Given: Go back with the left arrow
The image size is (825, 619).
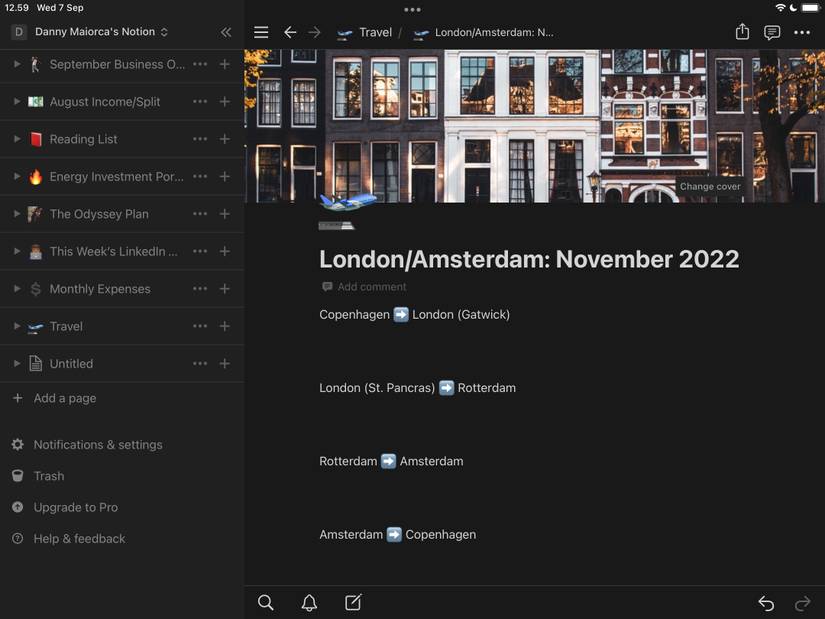Looking at the screenshot, I should tap(290, 32).
